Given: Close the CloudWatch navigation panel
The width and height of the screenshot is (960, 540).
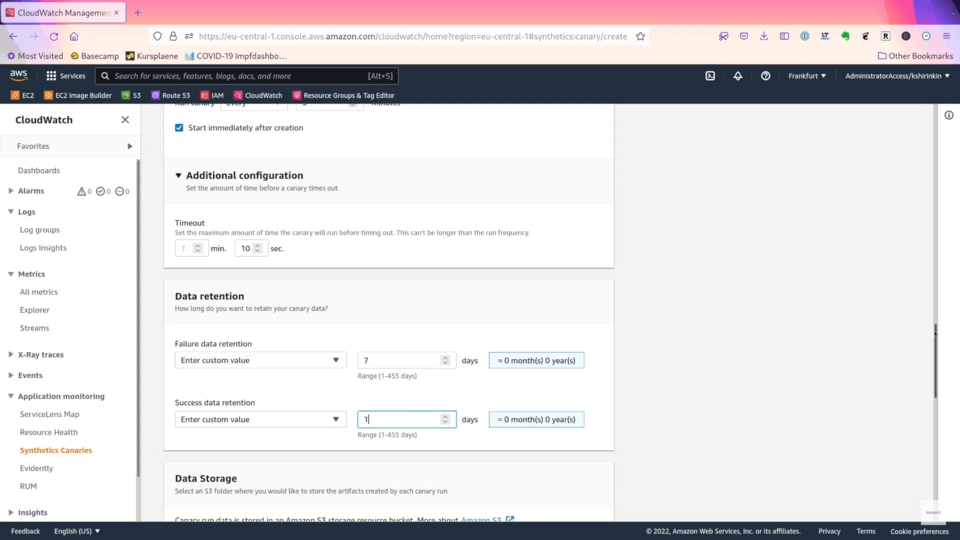Looking at the screenshot, I should click(x=125, y=120).
